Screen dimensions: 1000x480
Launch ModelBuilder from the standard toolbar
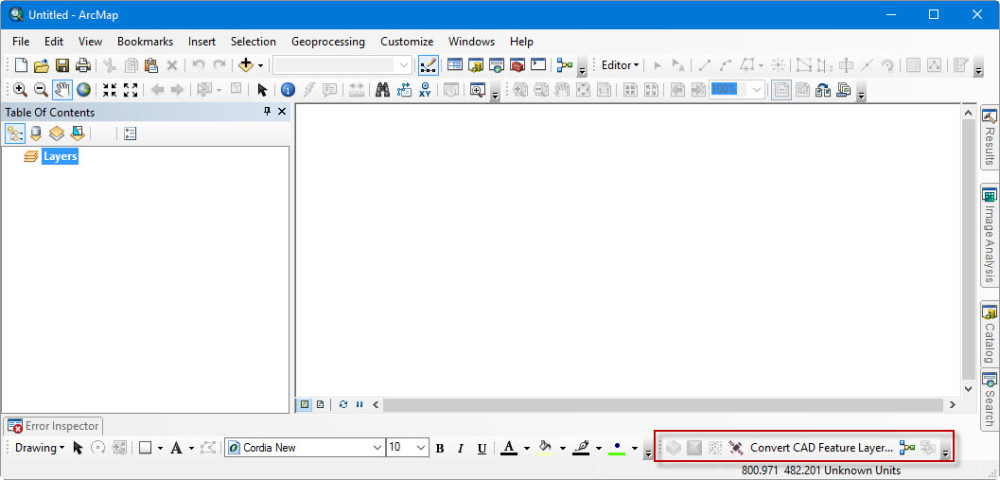(564, 65)
